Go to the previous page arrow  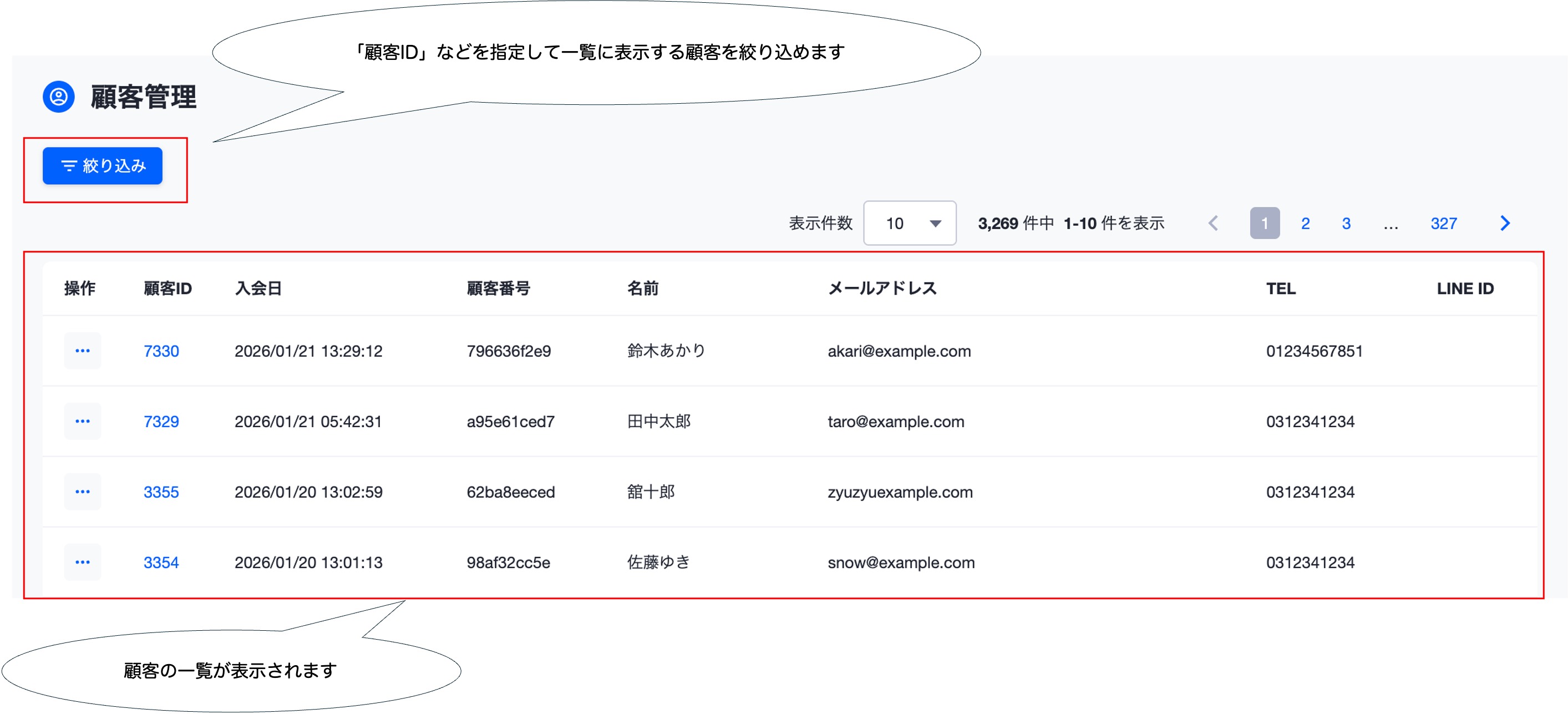pyautogui.click(x=1213, y=224)
